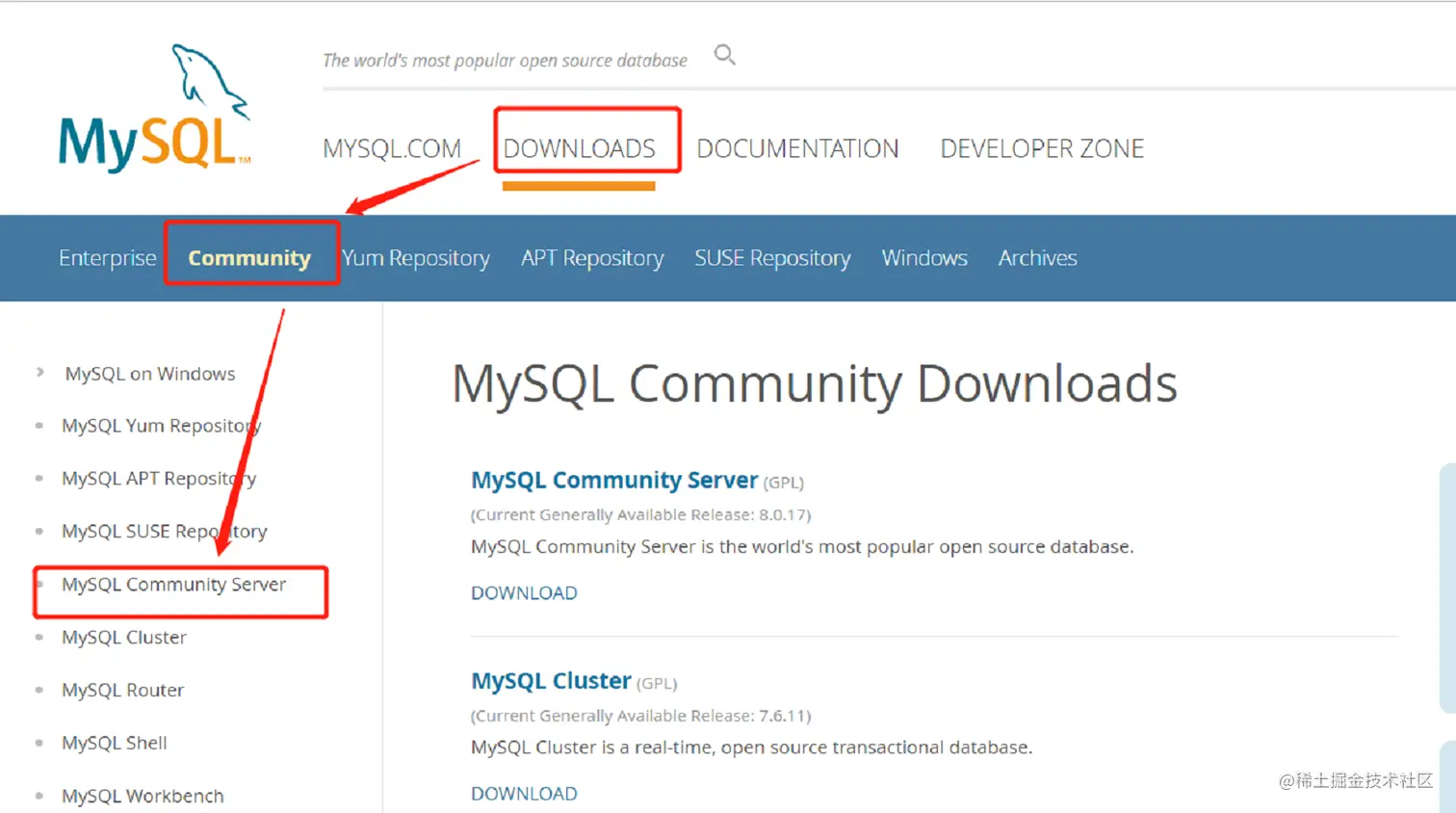The height and width of the screenshot is (813, 1456).
Task: Click DOWNLOAD under MySQL Cluster
Action: click(524, 794)
